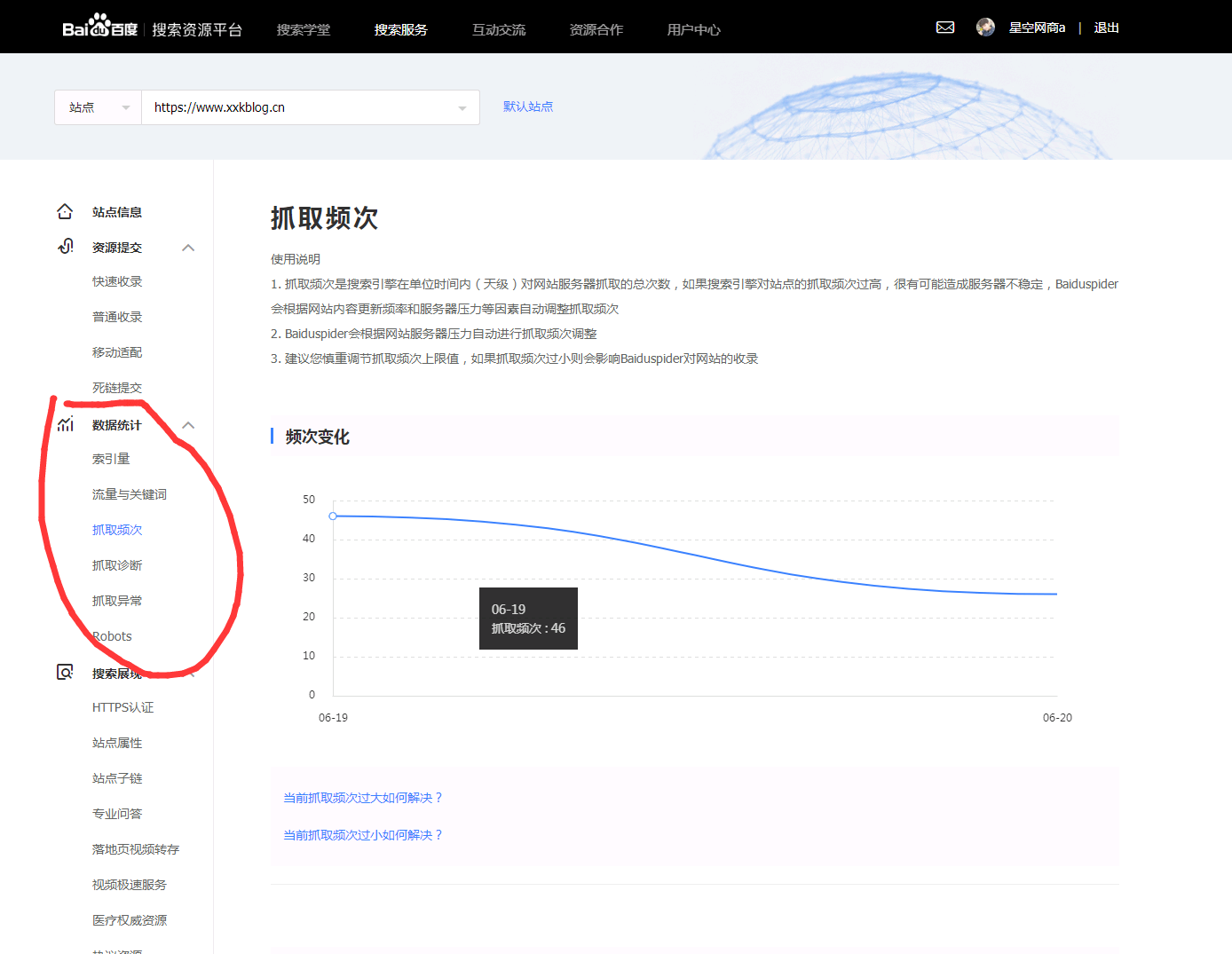Open the mail envelope icon

pyautogui.click(x=945, y=28)
